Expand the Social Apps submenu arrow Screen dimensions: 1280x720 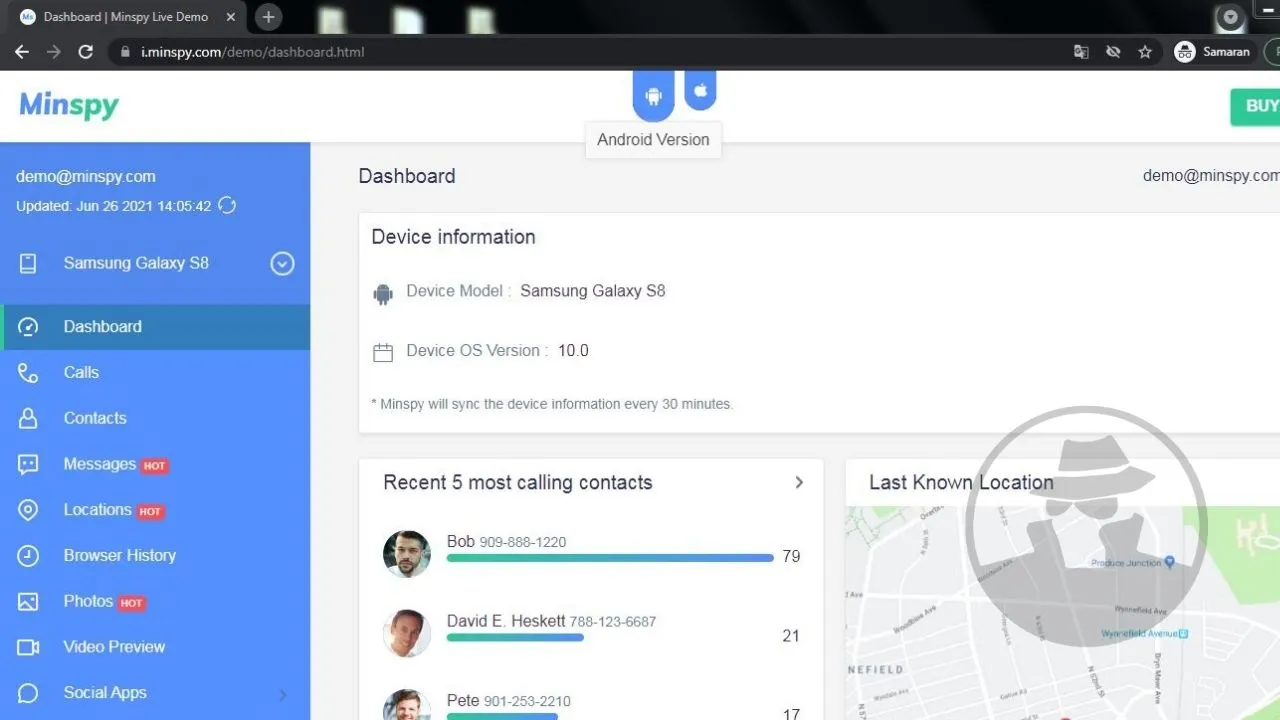point(283,694)
